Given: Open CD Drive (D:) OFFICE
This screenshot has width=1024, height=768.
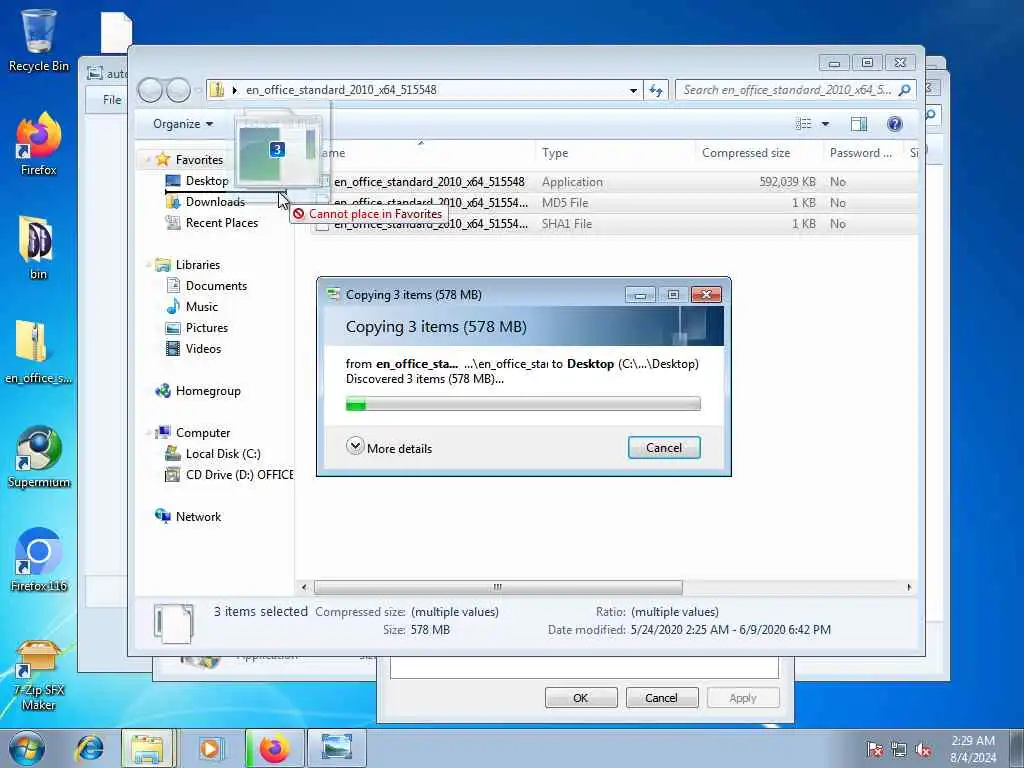Looking at the screenshot, I should pyautogui.click(x=229, y=474).
